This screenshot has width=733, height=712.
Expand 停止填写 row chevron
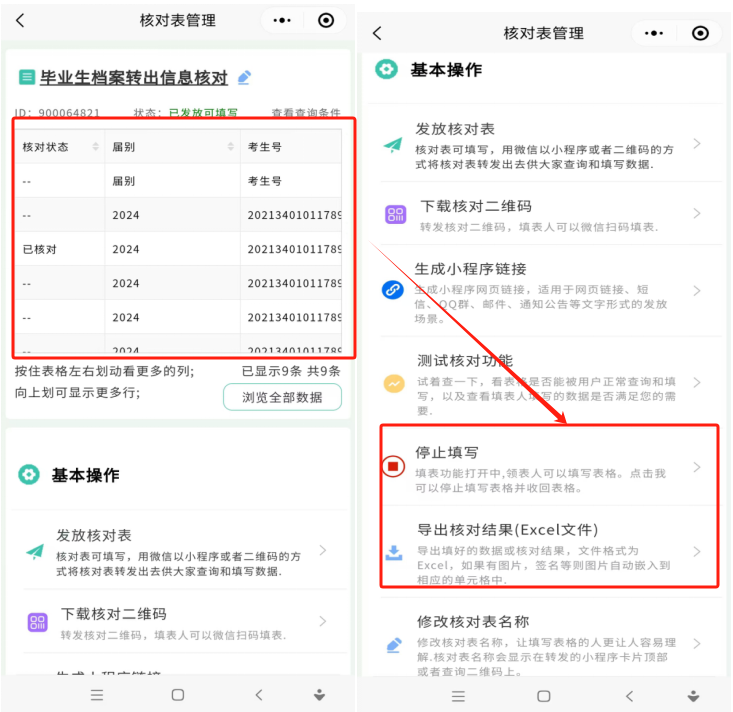[697, 467]
